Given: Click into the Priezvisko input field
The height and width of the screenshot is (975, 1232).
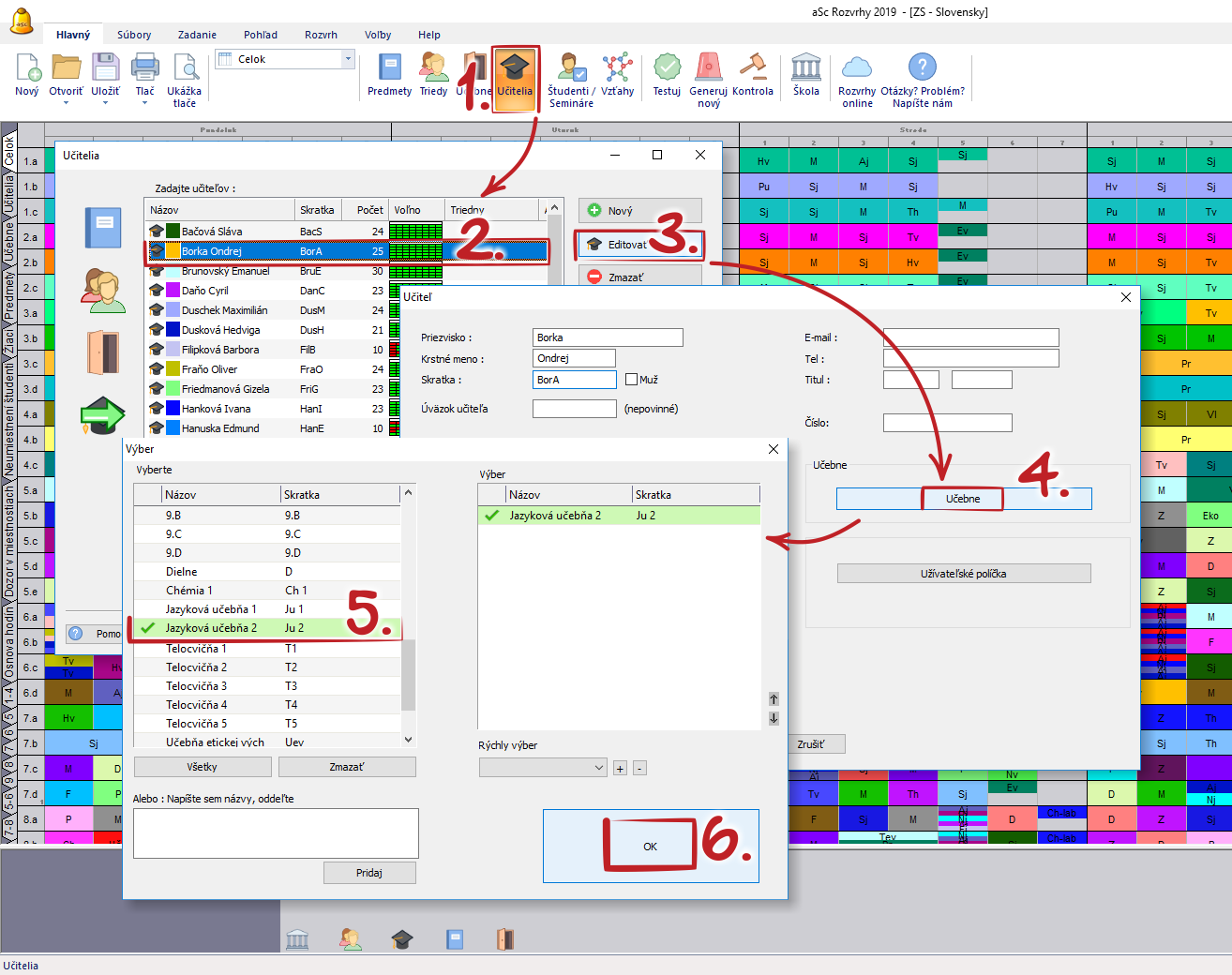Looking at the screenshot, I should pyautogui.click(x=608, y=337).
